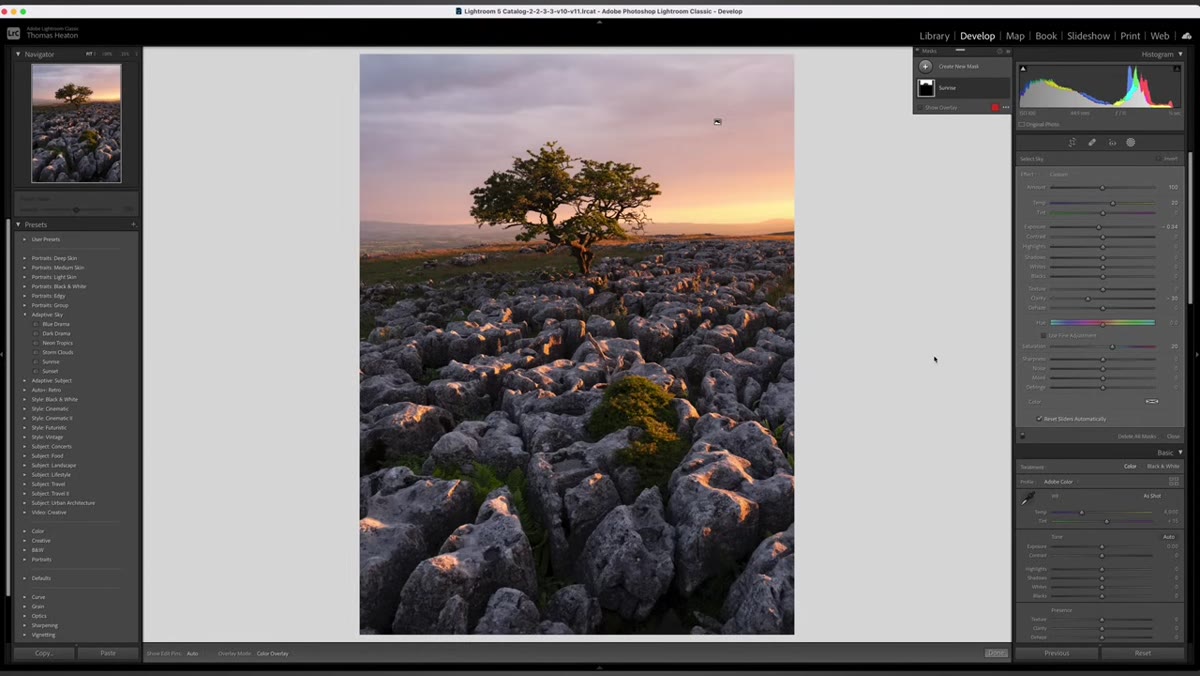Open the Book module
Viewport: 1200px width, 676px height.
pos(1046,36)
